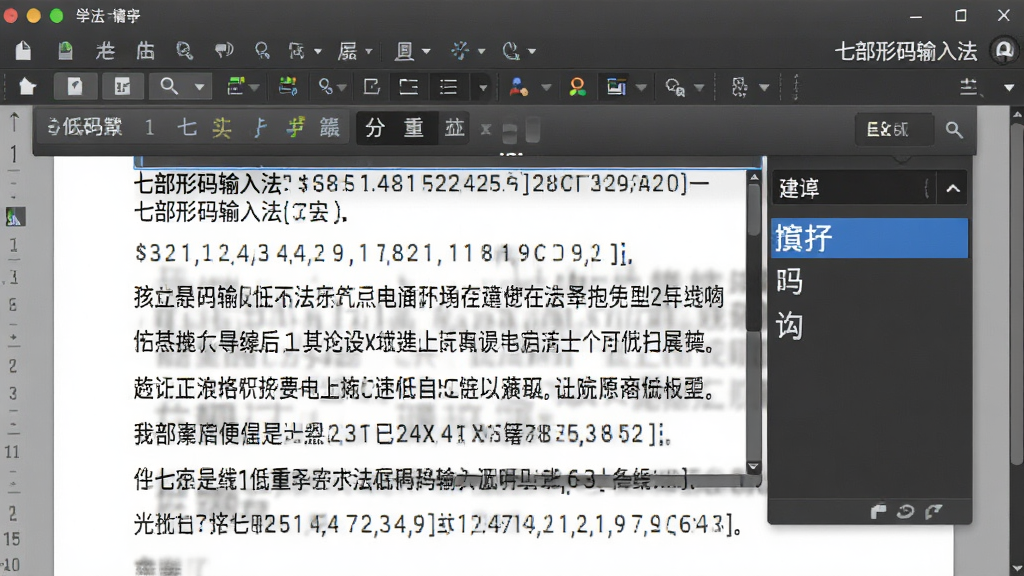
Task: Click the search magnifier button in second toolbar
Action: [168, 86]
